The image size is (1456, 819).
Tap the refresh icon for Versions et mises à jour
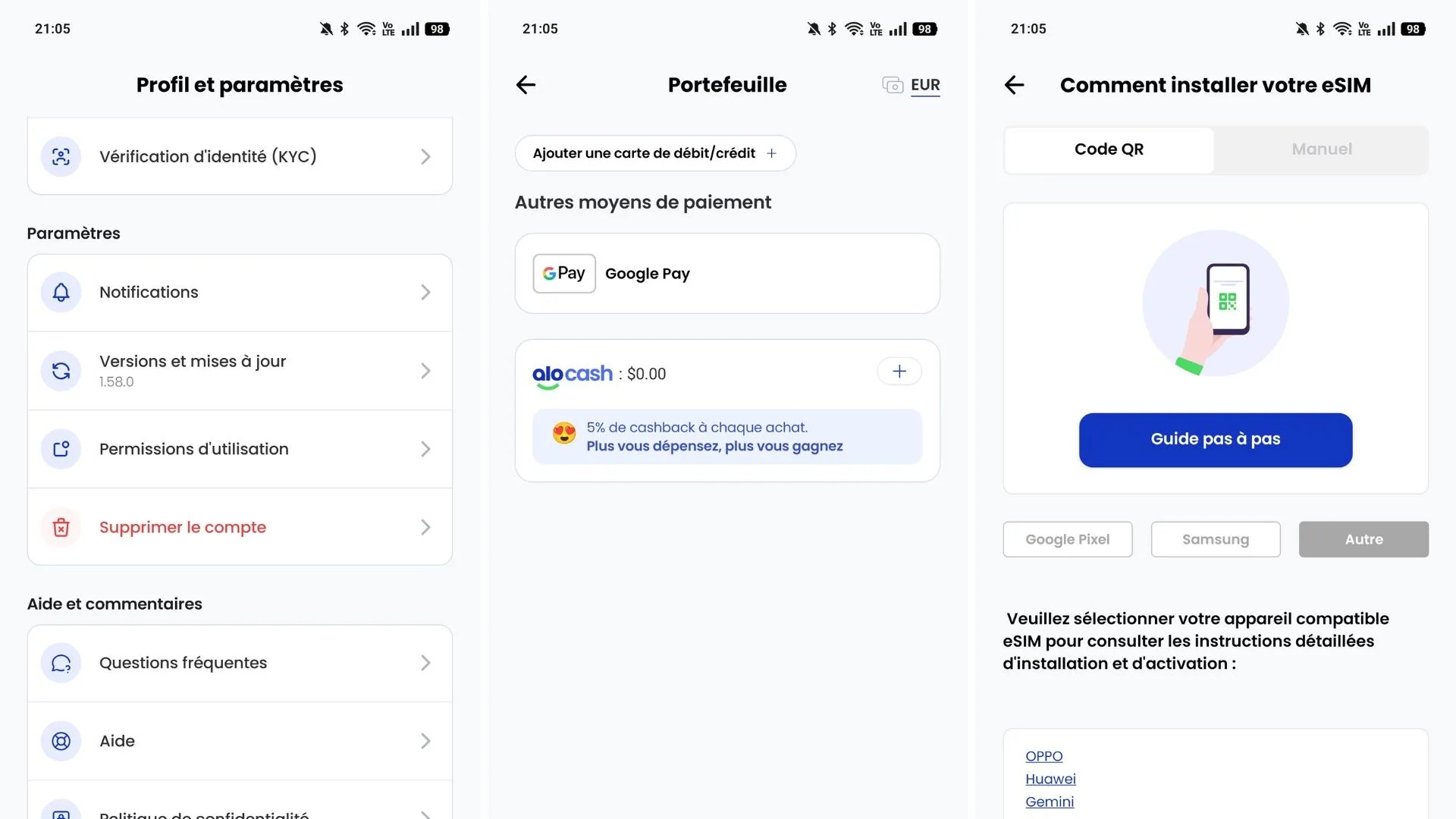[61, 371]
